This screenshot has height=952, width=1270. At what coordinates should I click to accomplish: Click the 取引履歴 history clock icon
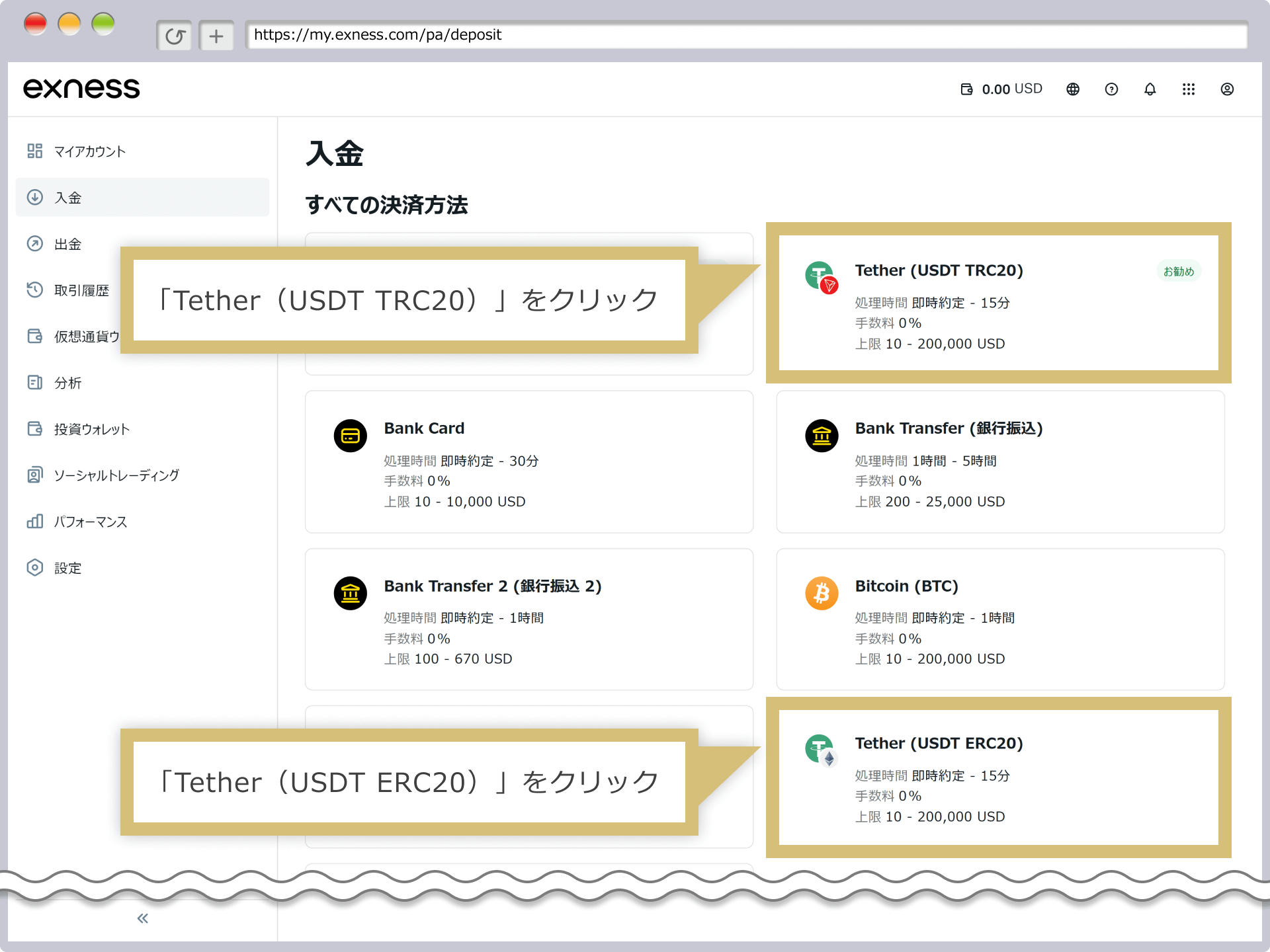tap(35, 290)
